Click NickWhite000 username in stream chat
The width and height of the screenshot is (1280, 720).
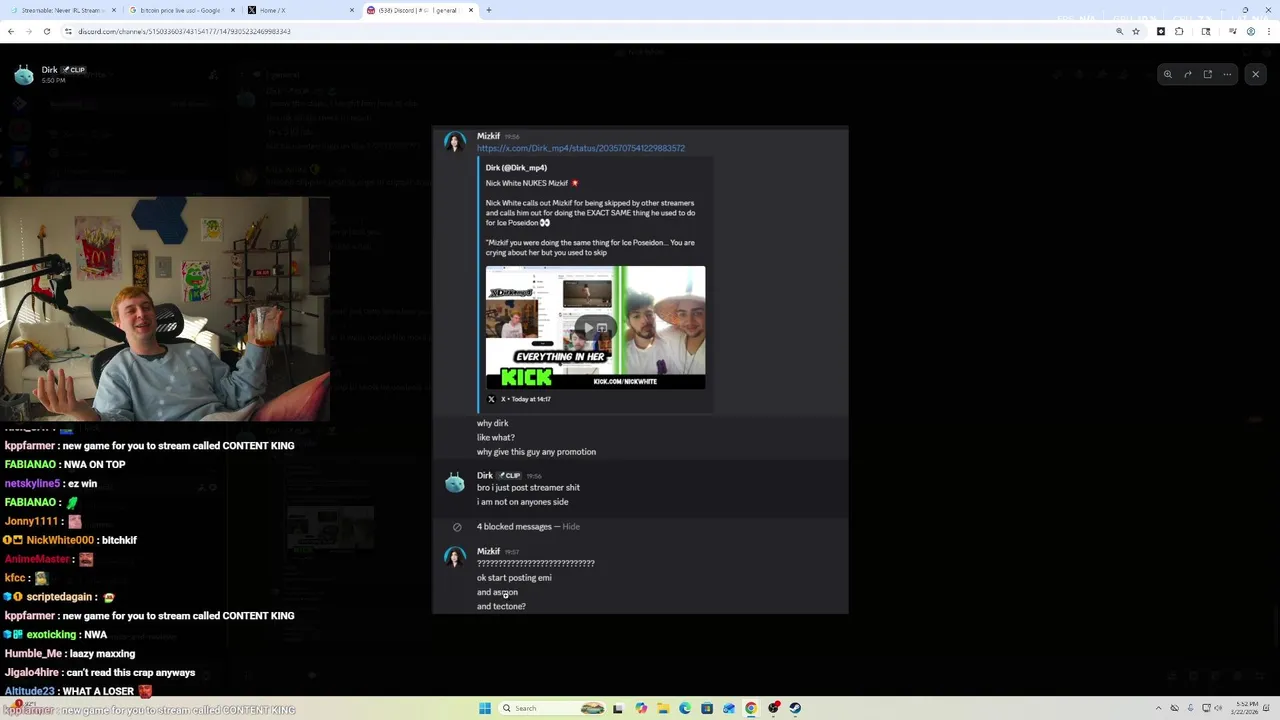60,540
